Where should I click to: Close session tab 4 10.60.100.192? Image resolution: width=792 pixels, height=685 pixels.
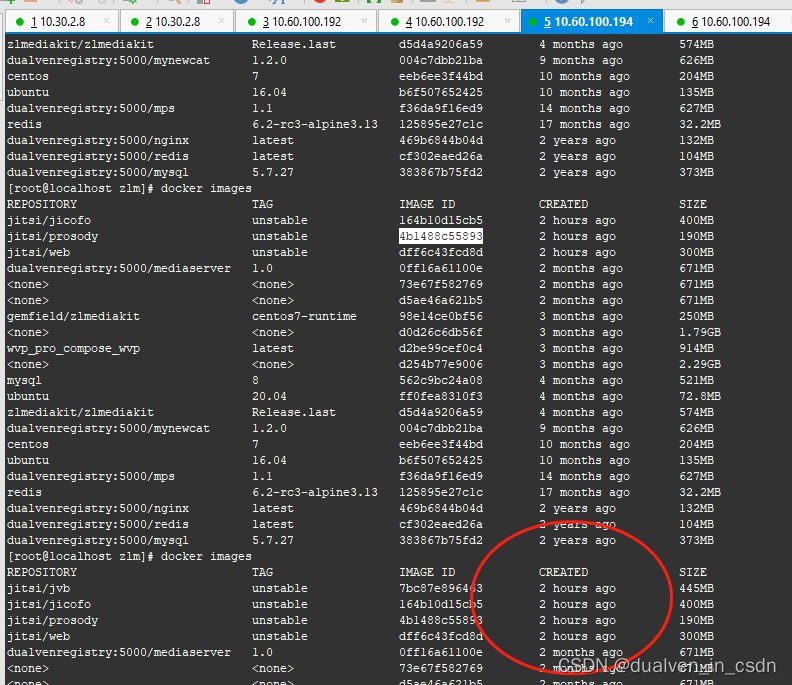pos(507,21)
